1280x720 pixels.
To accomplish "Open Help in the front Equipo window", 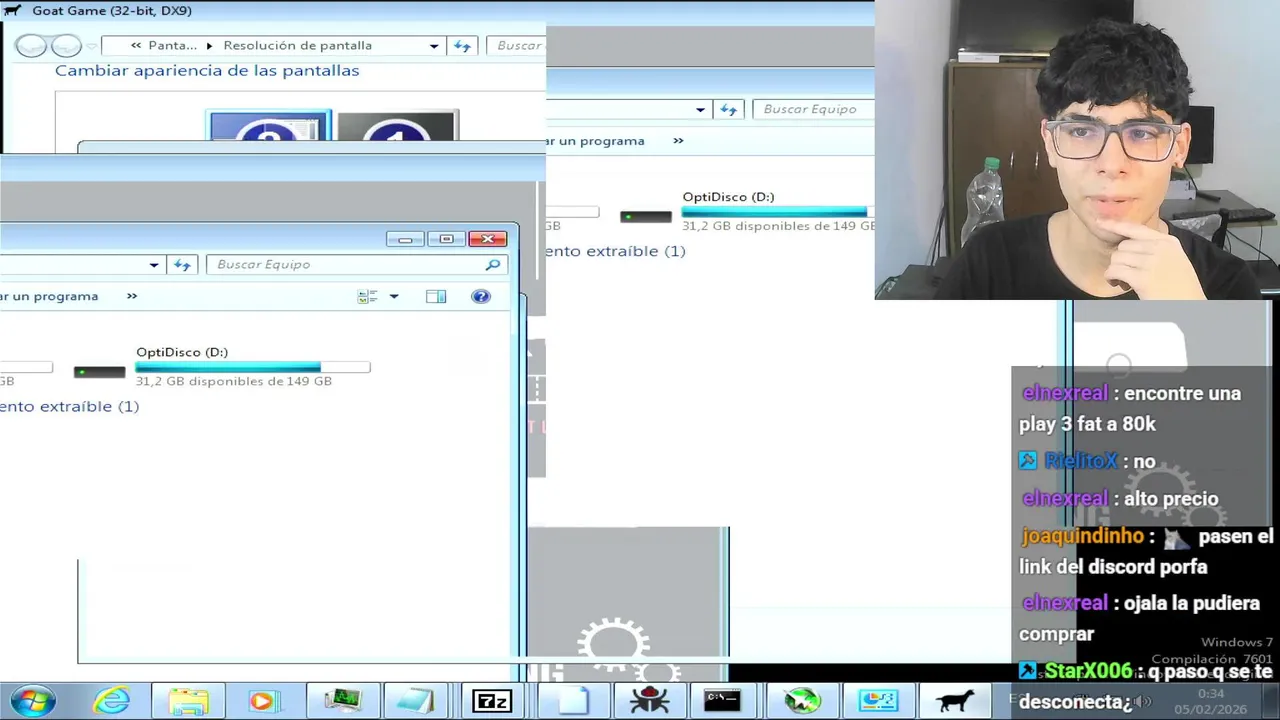I will (x=481, y=297).
